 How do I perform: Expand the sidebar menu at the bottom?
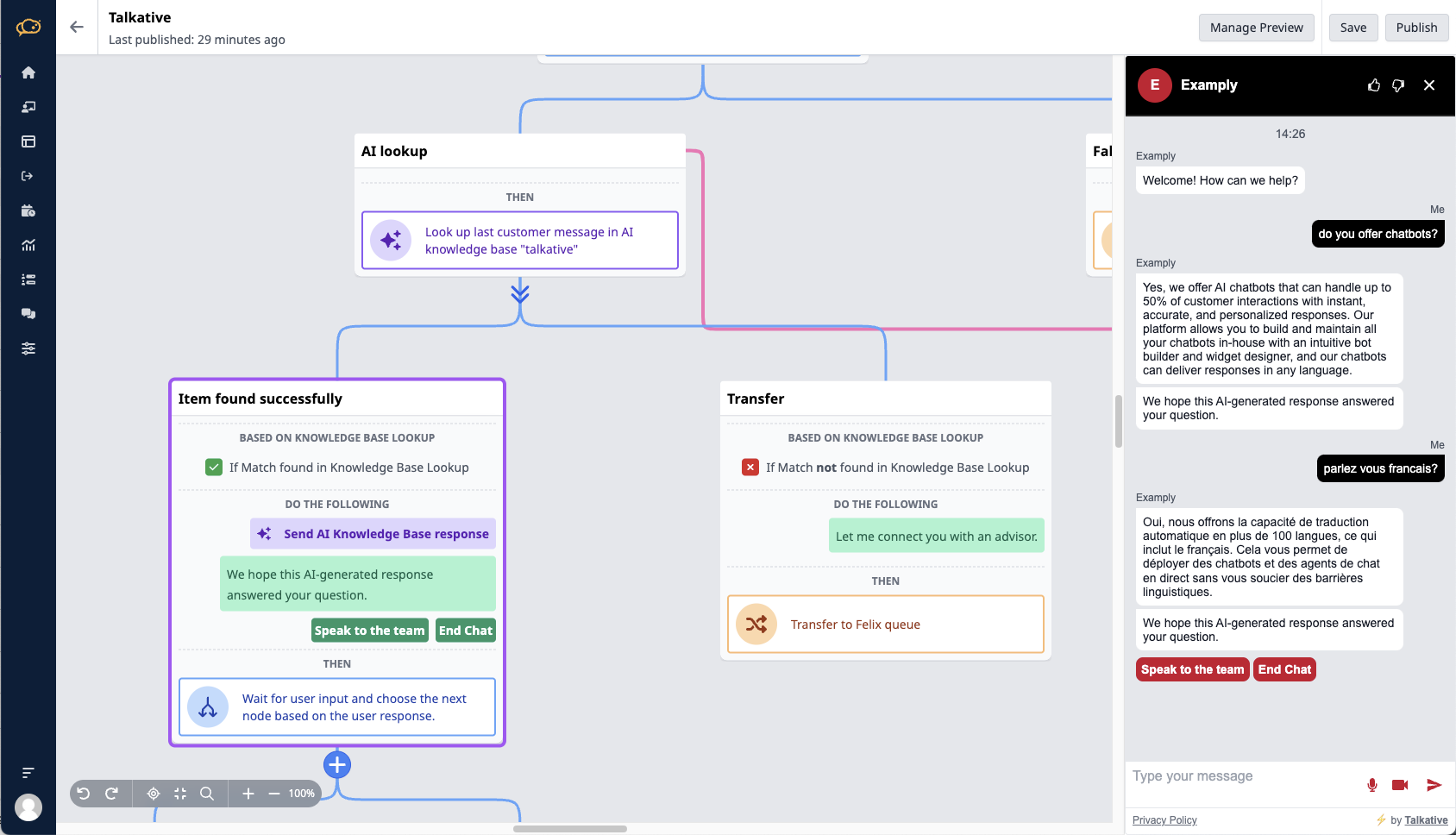[x=28, y=773]
